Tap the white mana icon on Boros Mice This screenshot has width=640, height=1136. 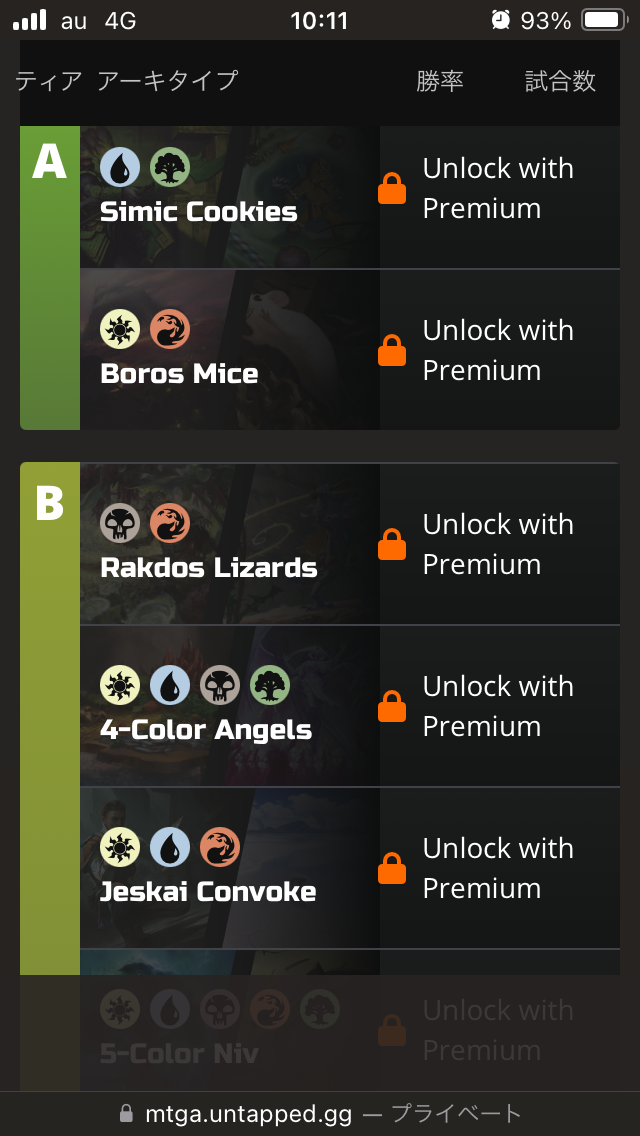click(x=120, y=329)
